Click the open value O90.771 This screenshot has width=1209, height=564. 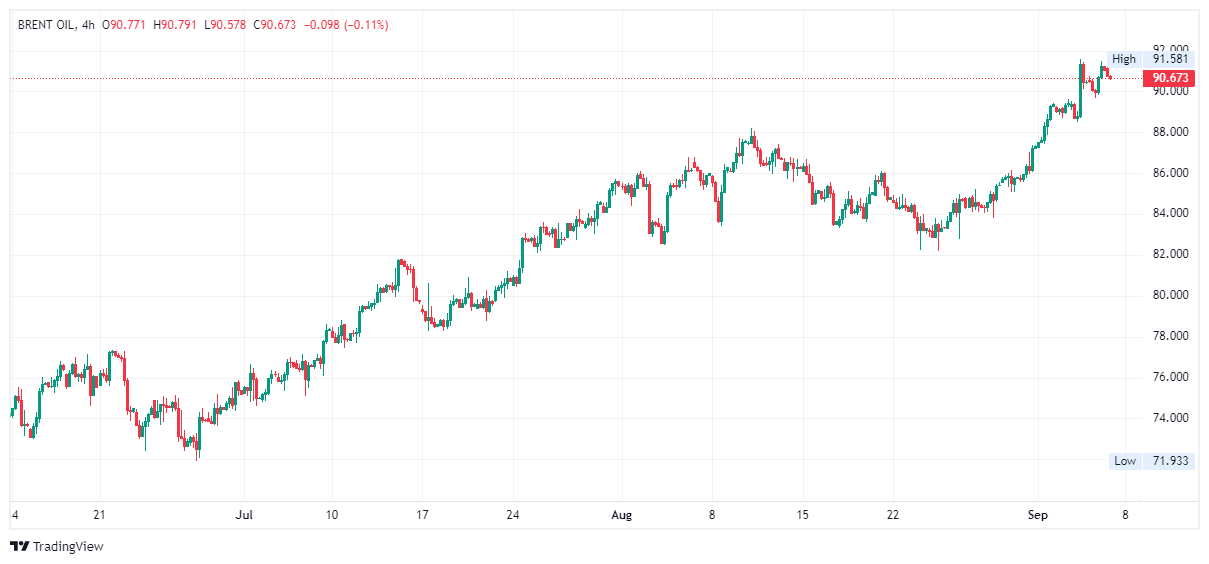pos(124,24)
